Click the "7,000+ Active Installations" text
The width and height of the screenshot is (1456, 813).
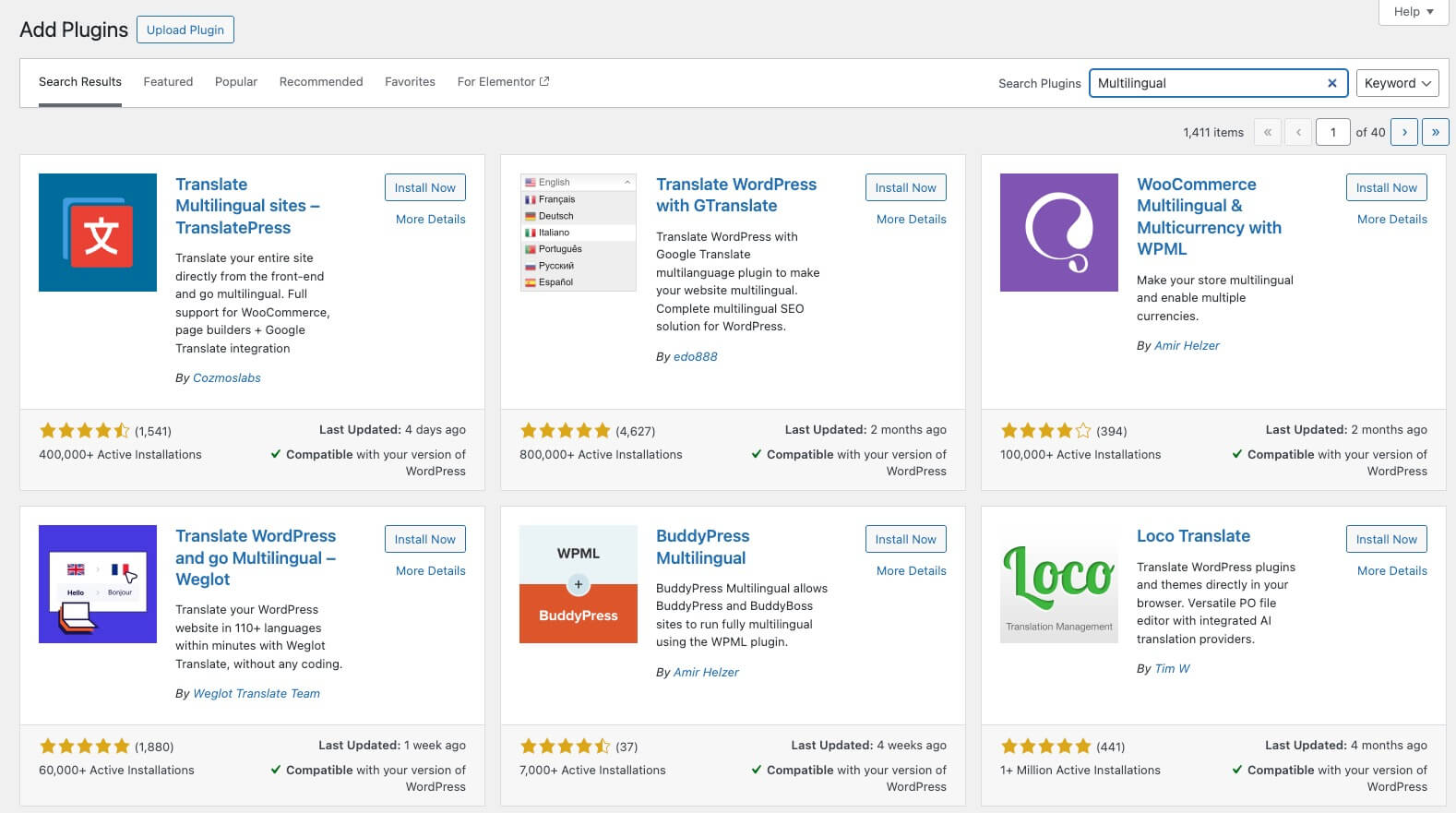coord(592,771)
